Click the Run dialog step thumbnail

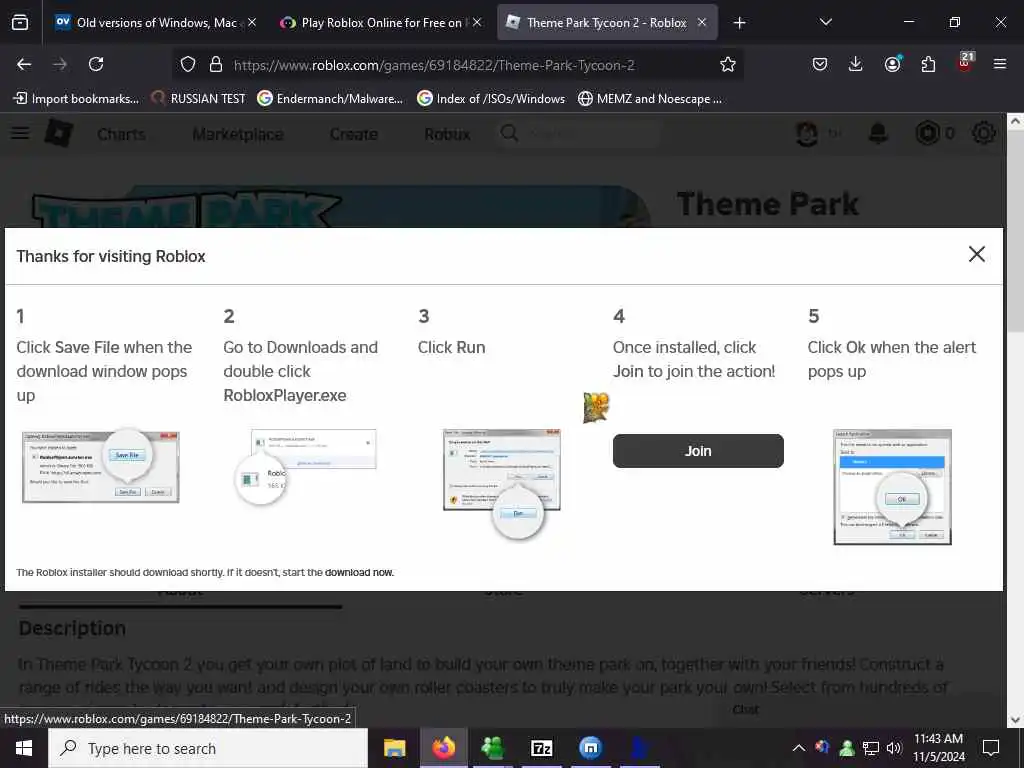click(x=502, y=483)
